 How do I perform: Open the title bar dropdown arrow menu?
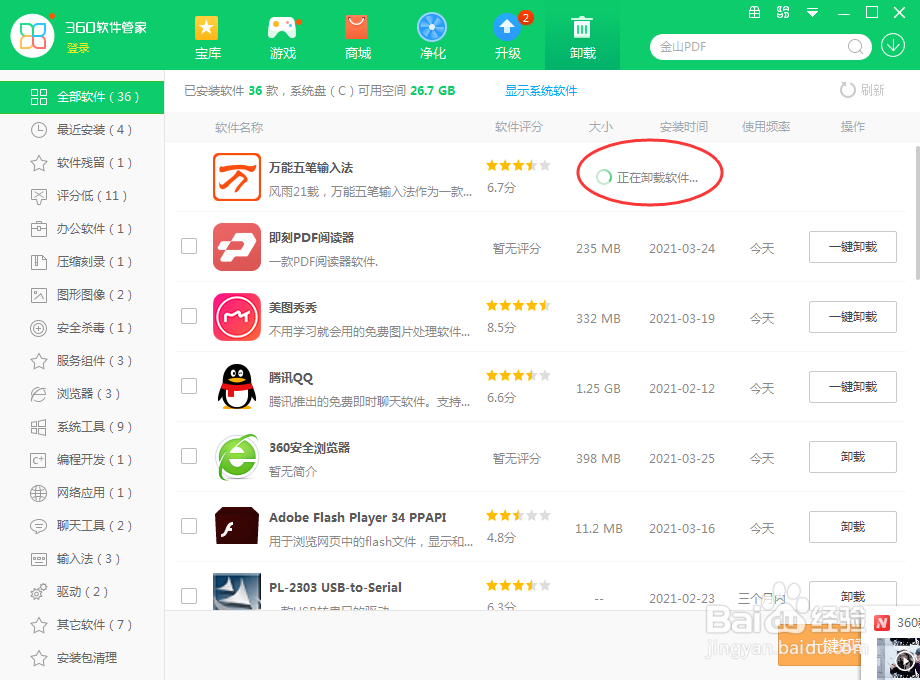point(812,12)
